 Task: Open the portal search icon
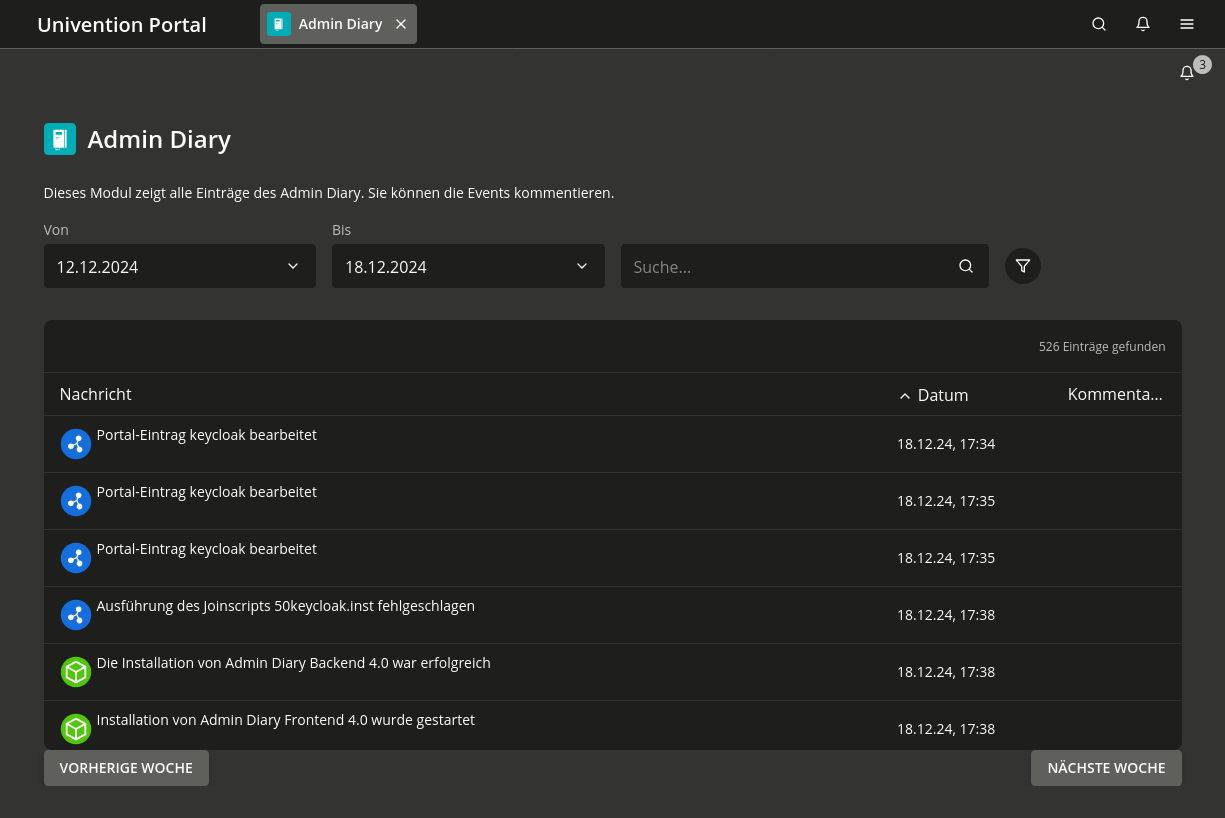point(1099,24)
